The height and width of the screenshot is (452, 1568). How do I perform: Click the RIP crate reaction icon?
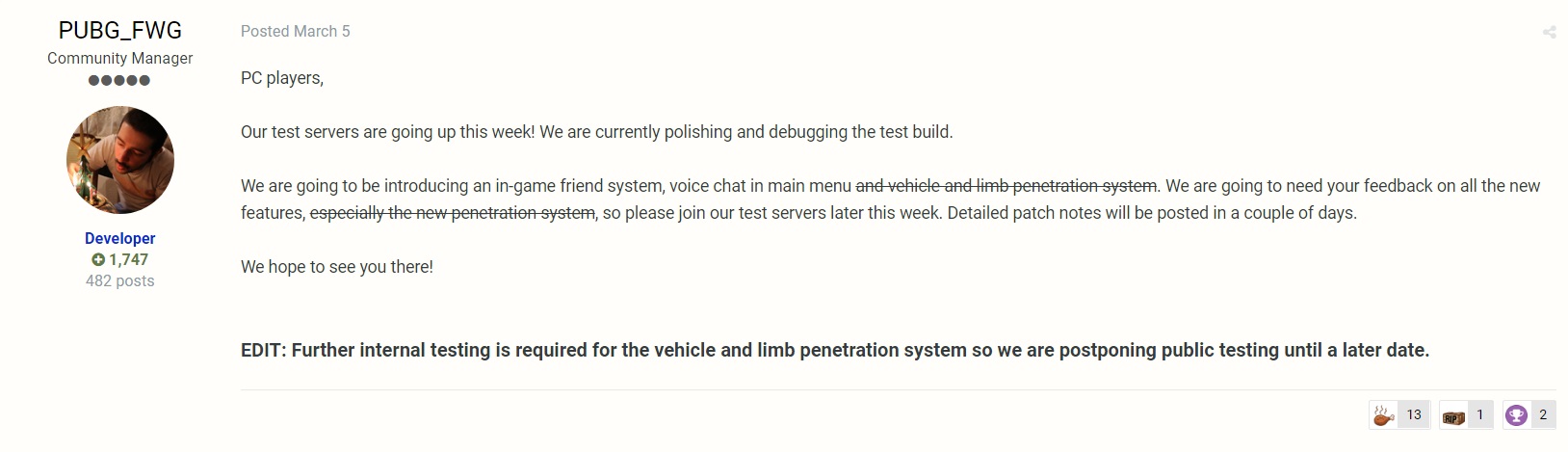(x=1453, y=416)
